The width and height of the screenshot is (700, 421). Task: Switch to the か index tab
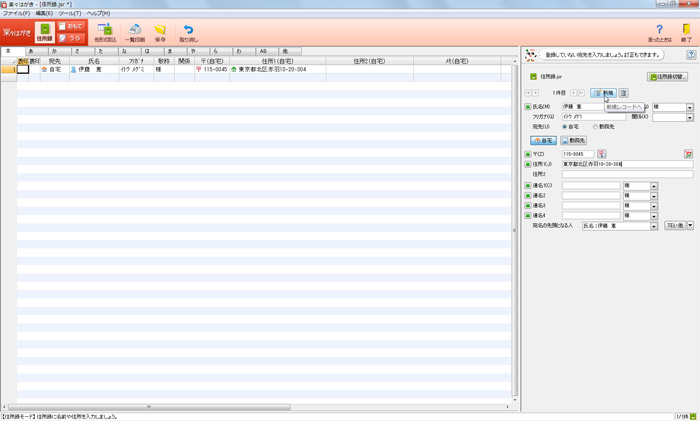tap(54, 51)
